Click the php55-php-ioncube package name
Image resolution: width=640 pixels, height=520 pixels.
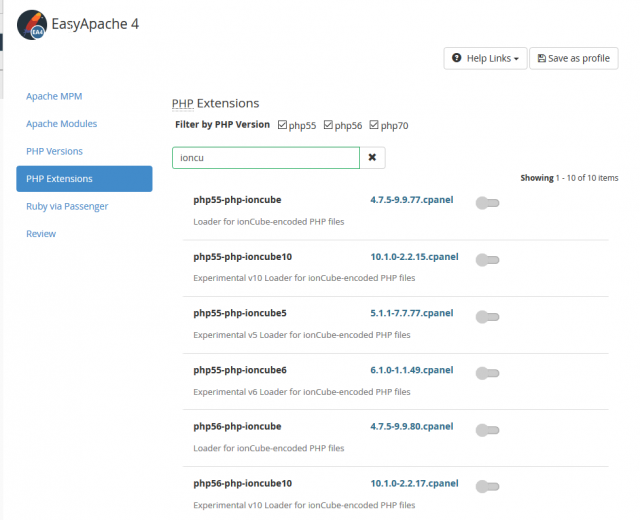tap(237, 200)
